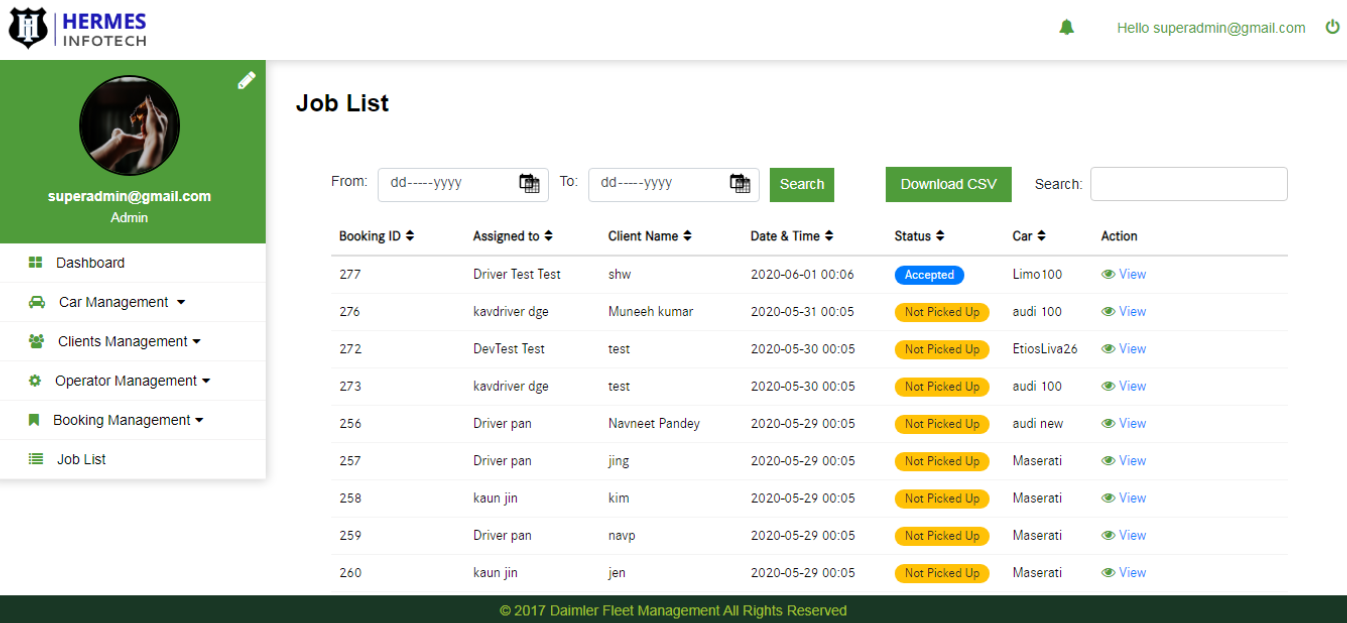
Task: Click the Hello superadmin@gmail.com text
Action: pyautogui.click(x=1211, y=28)
